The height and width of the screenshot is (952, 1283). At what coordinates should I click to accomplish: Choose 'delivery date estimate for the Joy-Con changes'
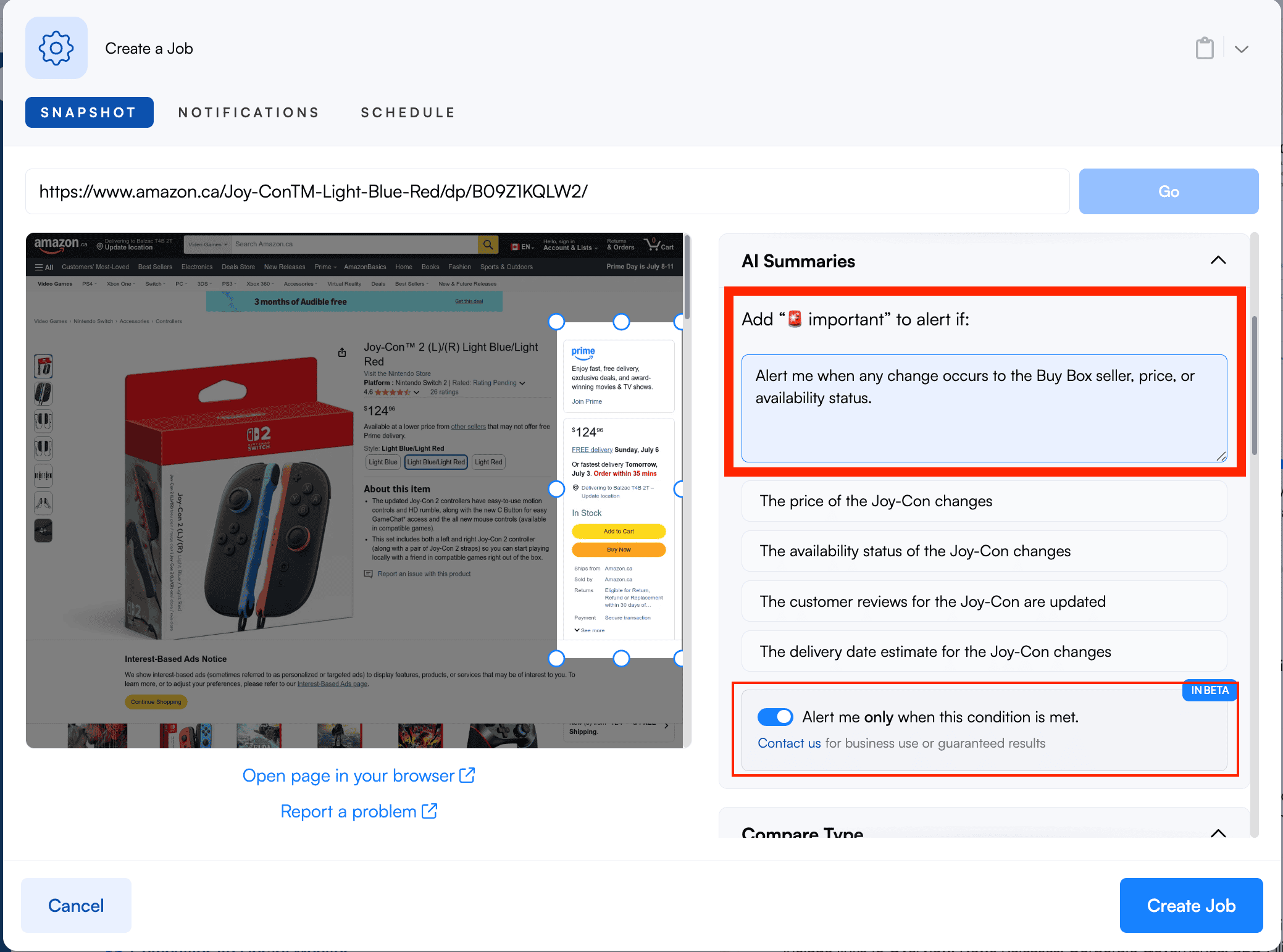tap(984, 651)
